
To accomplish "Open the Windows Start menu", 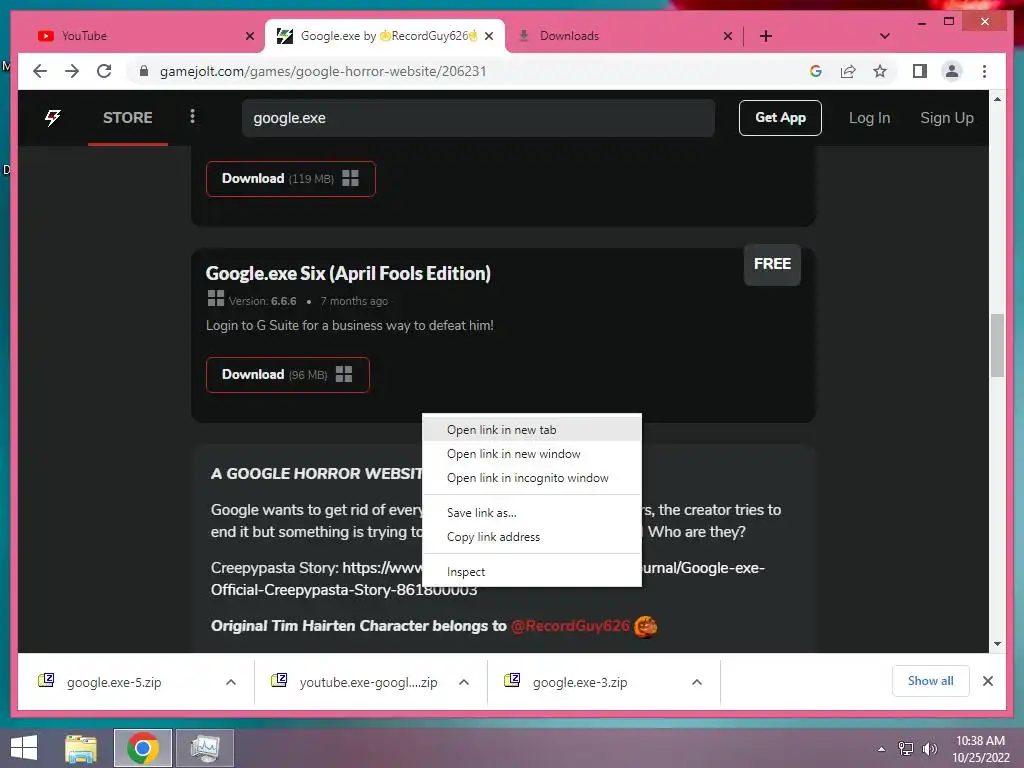I will (x=24, y=748).
